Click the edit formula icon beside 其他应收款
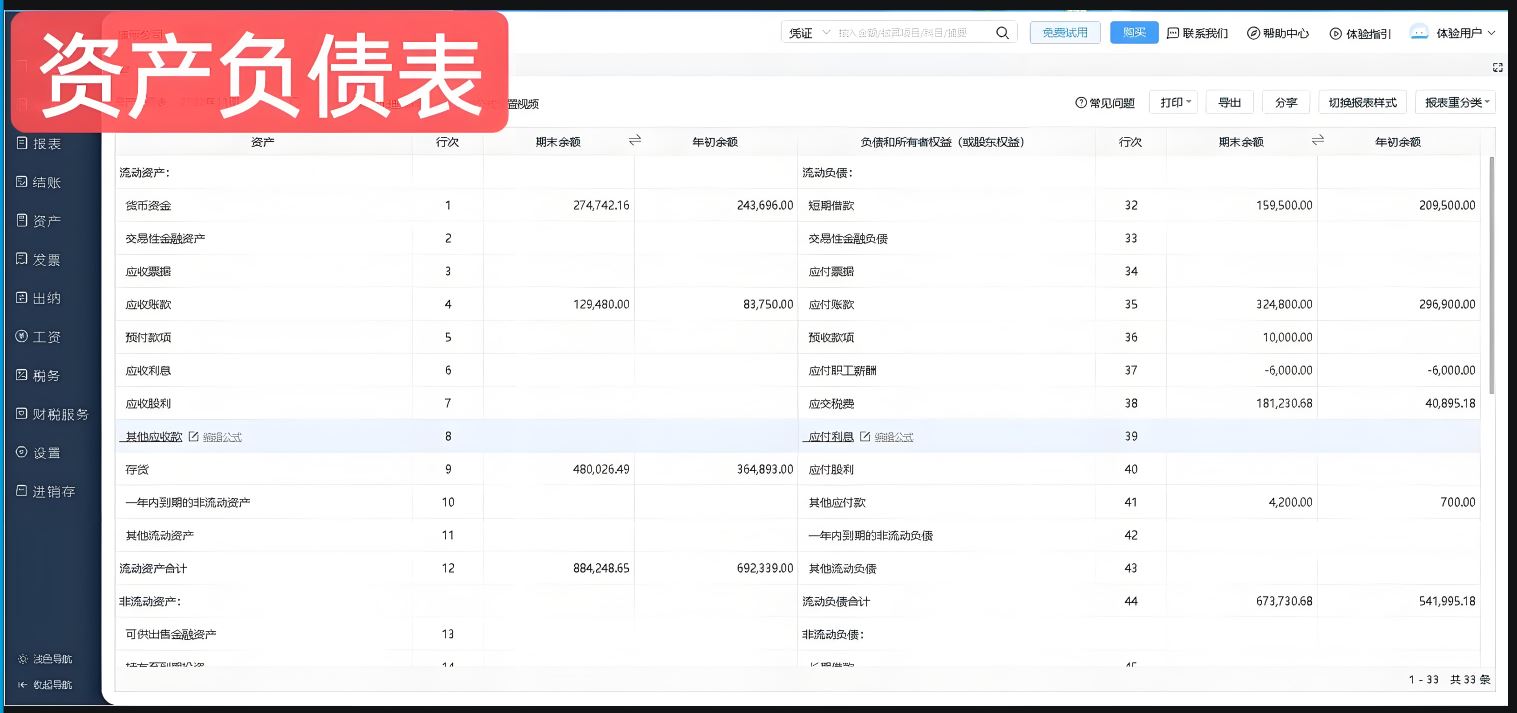This screenshot has height=713, width=1517. tap(193, 437)
